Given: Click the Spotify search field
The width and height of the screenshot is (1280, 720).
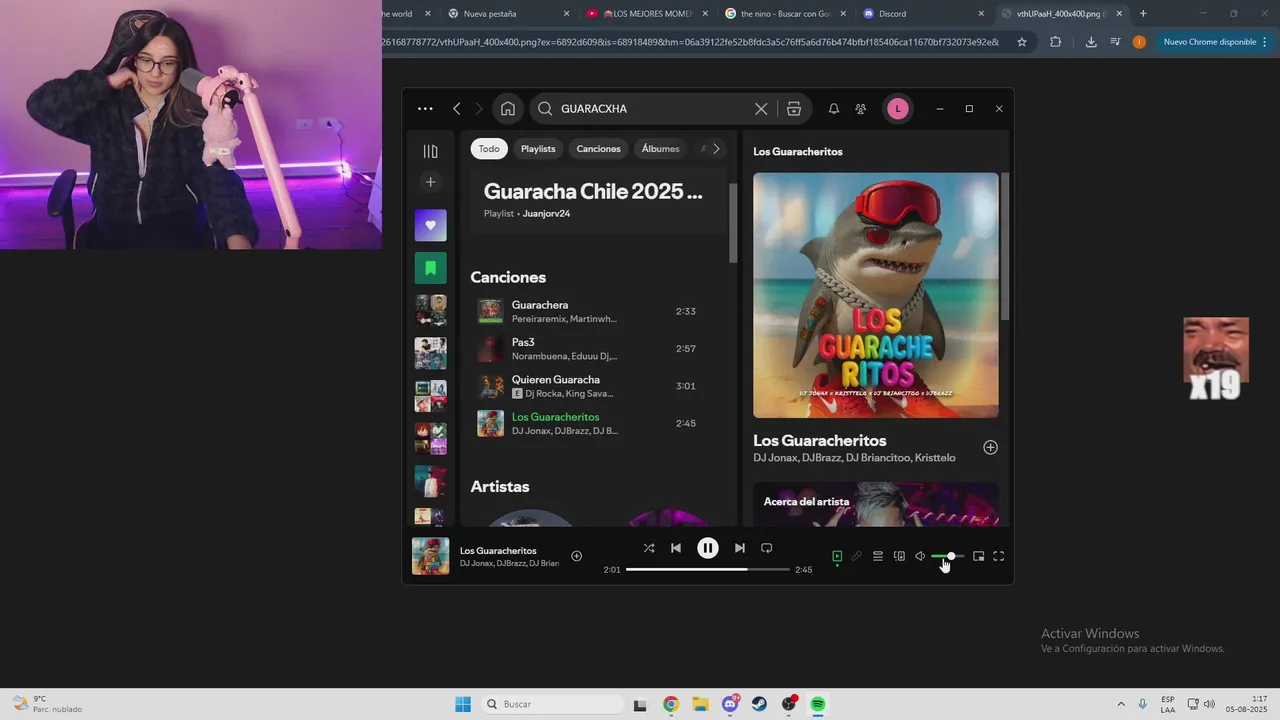Looking at the screenshot, I should [654, 109].
